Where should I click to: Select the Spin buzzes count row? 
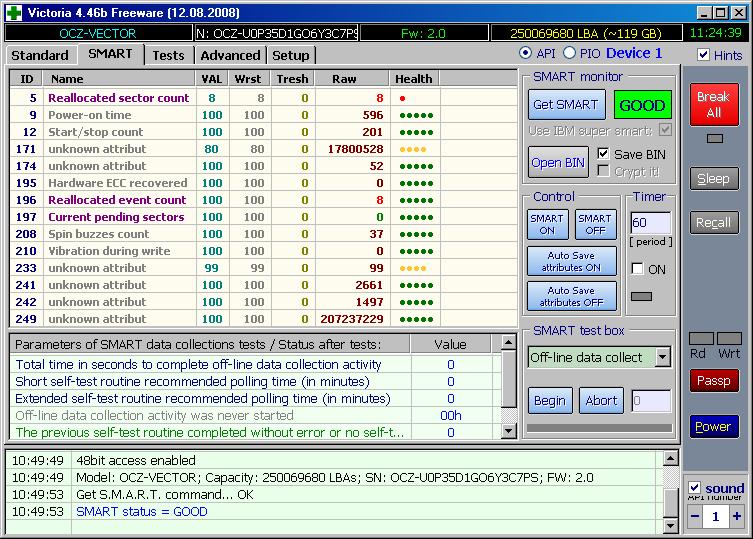[263, 234]
